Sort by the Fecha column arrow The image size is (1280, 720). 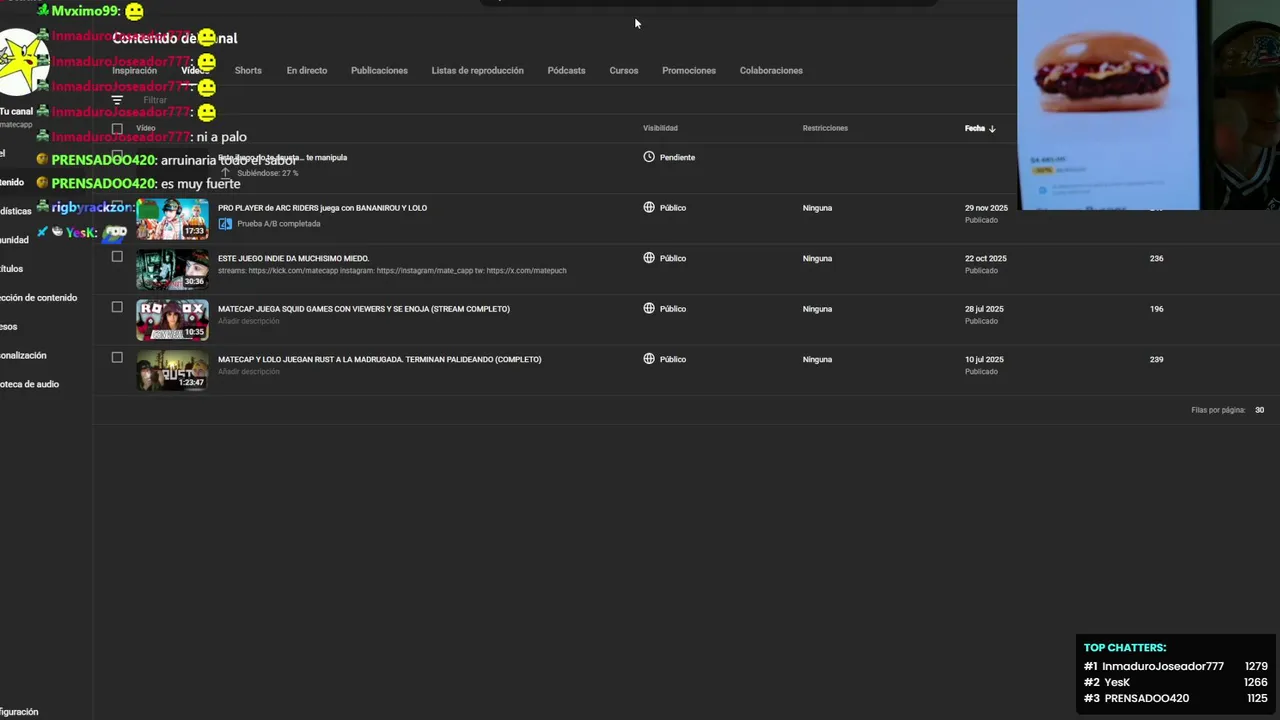click(992, 129)
